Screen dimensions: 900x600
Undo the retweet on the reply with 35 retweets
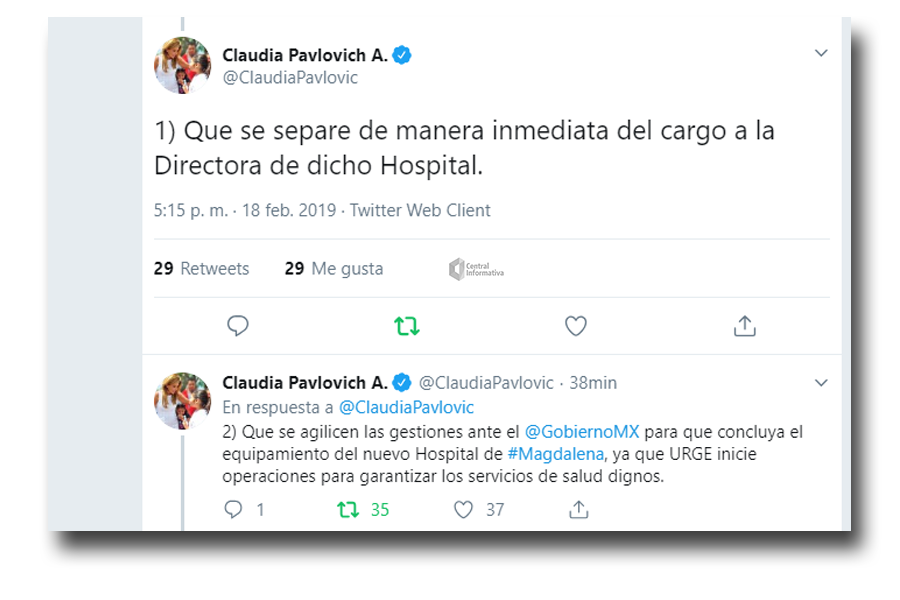348,509
